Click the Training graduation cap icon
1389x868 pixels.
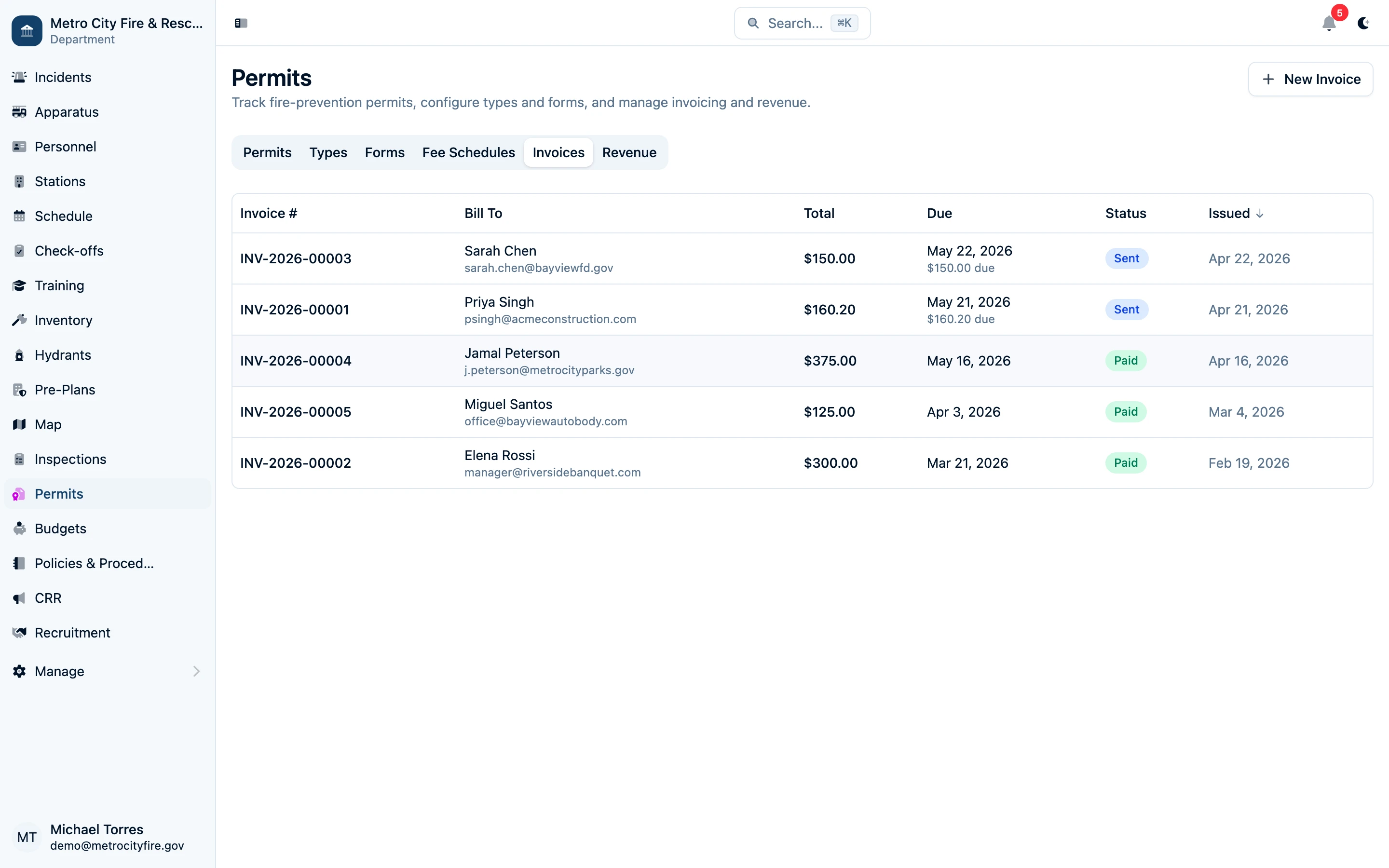(19, 285)
